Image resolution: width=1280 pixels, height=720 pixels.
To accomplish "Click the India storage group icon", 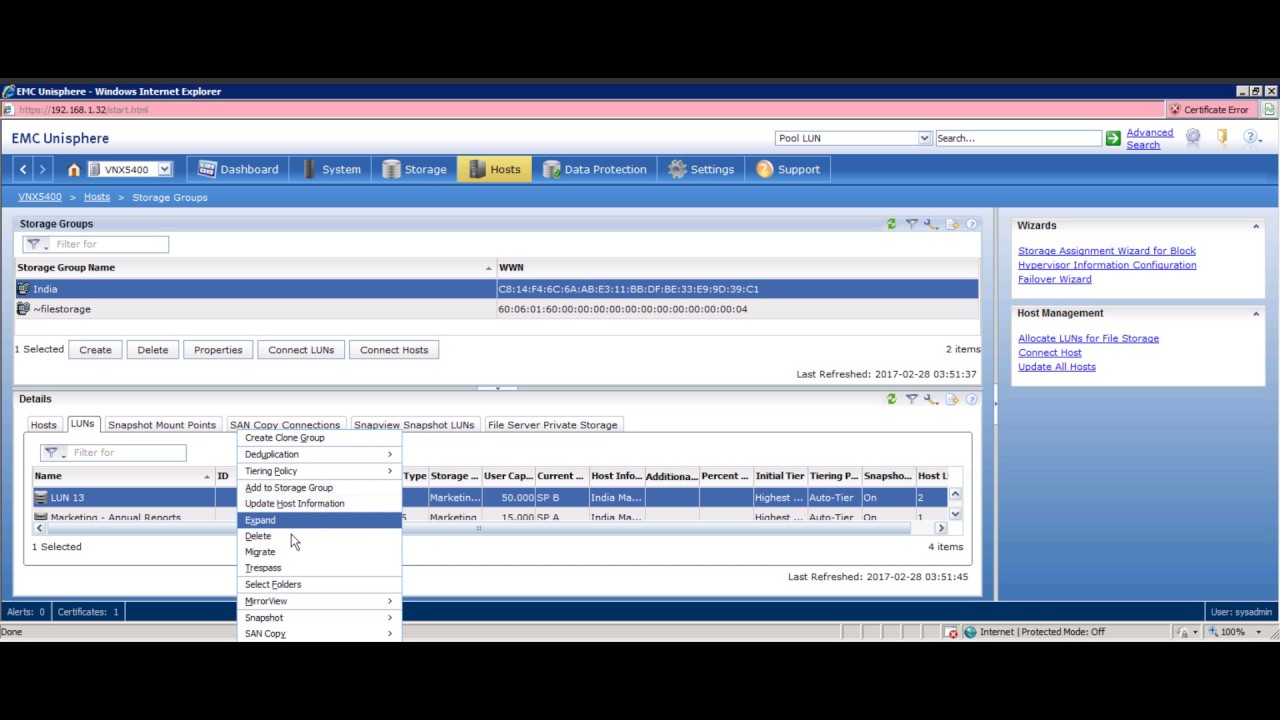I will click(x=24, y=289).
